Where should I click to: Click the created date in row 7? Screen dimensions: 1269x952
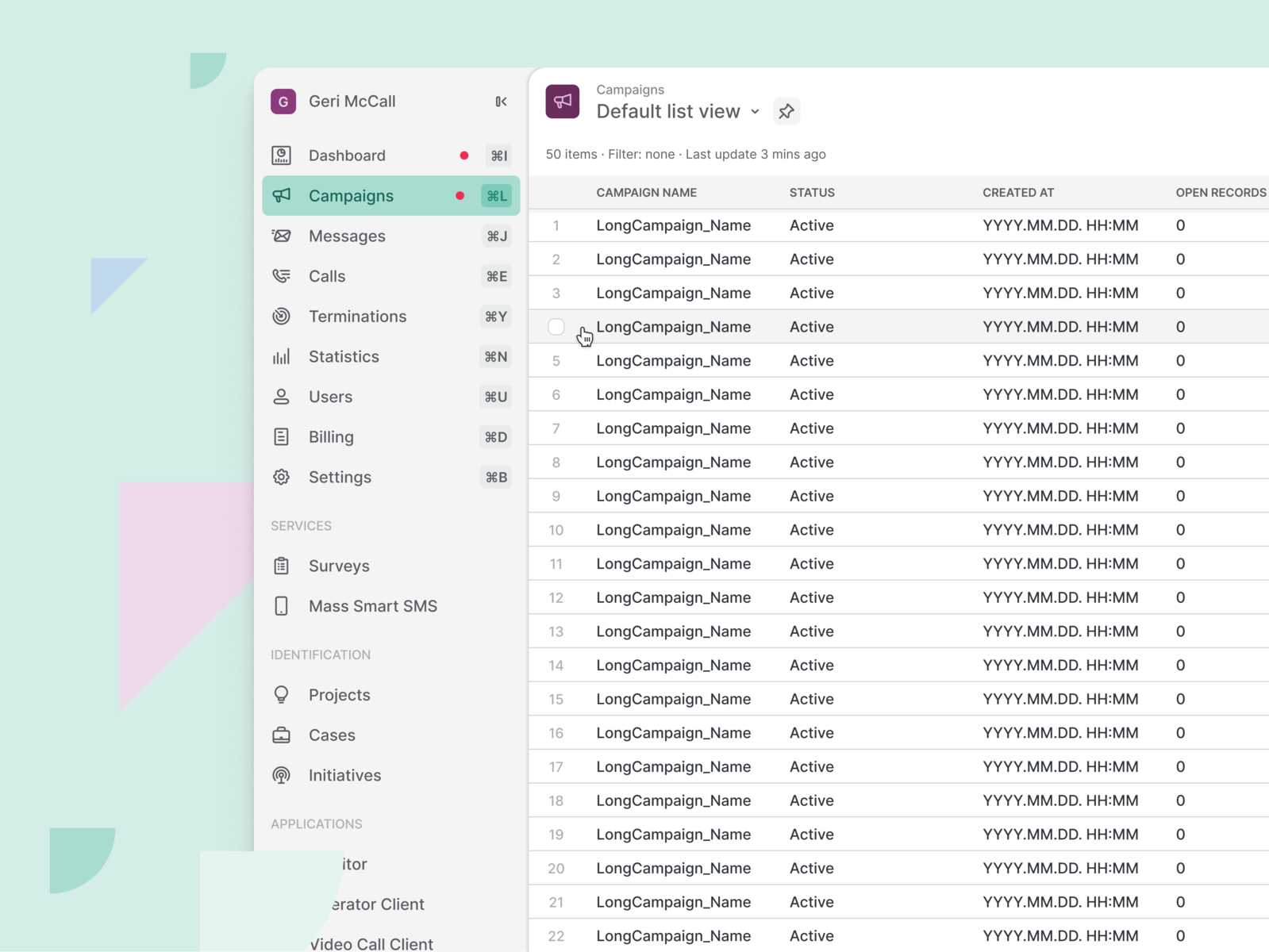coord(1060,428)
